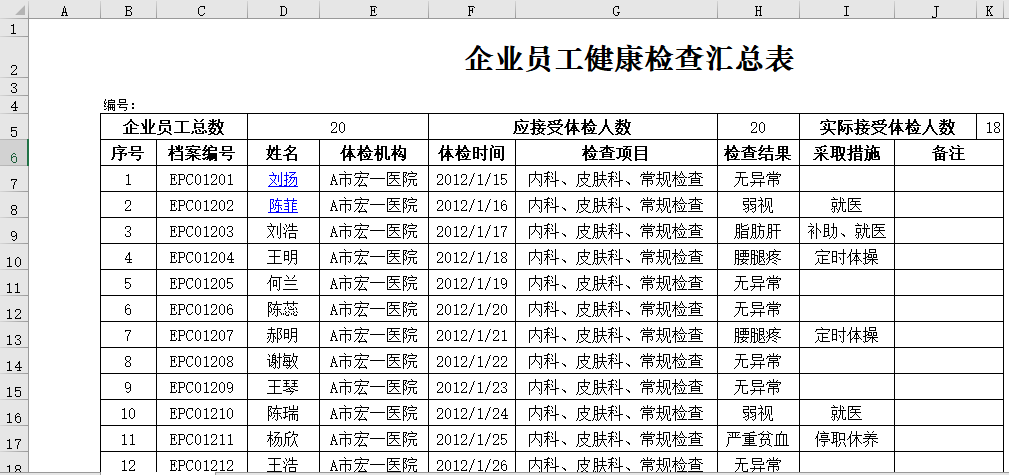Click the 停职休养 measure cell
The image size is (1009, 475).
(x=846, y=438)
